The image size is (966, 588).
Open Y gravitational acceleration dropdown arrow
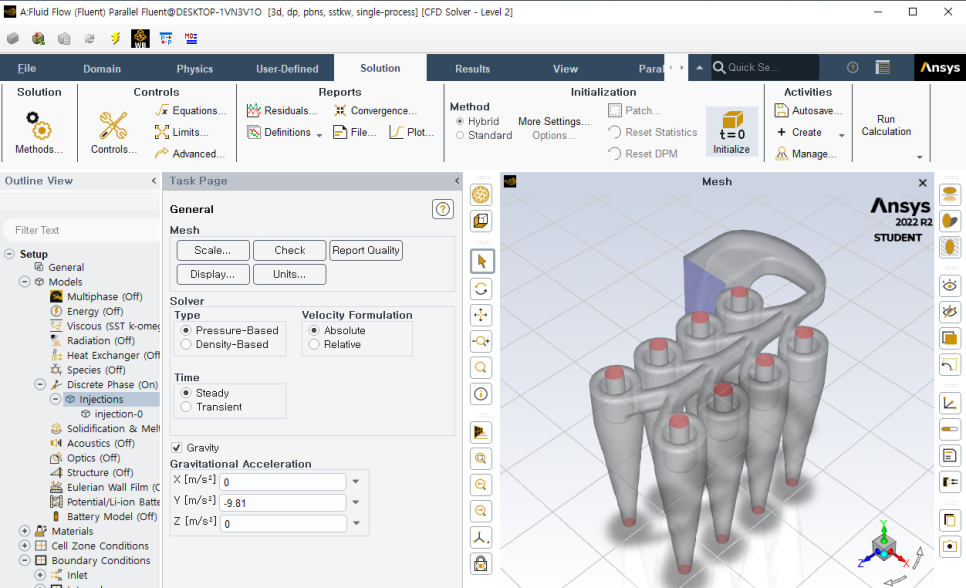click(356, 502)
